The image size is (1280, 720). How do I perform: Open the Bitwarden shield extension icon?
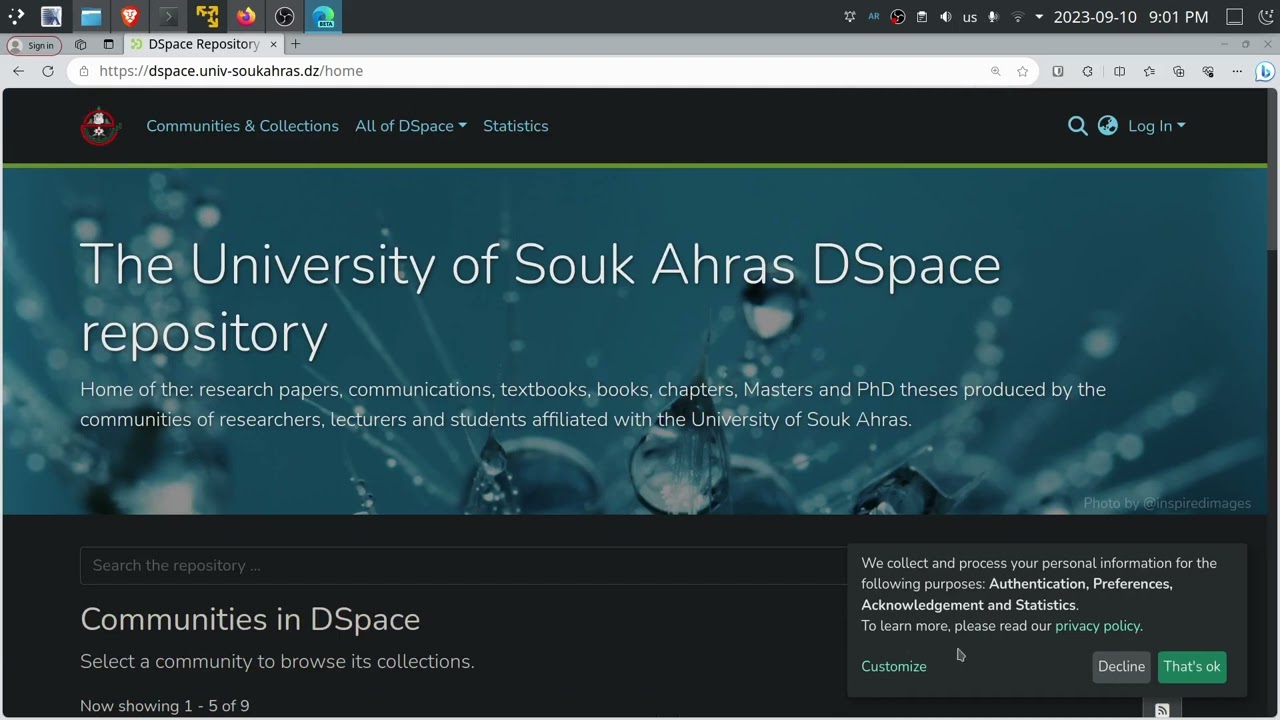[x=1058, y=71]
